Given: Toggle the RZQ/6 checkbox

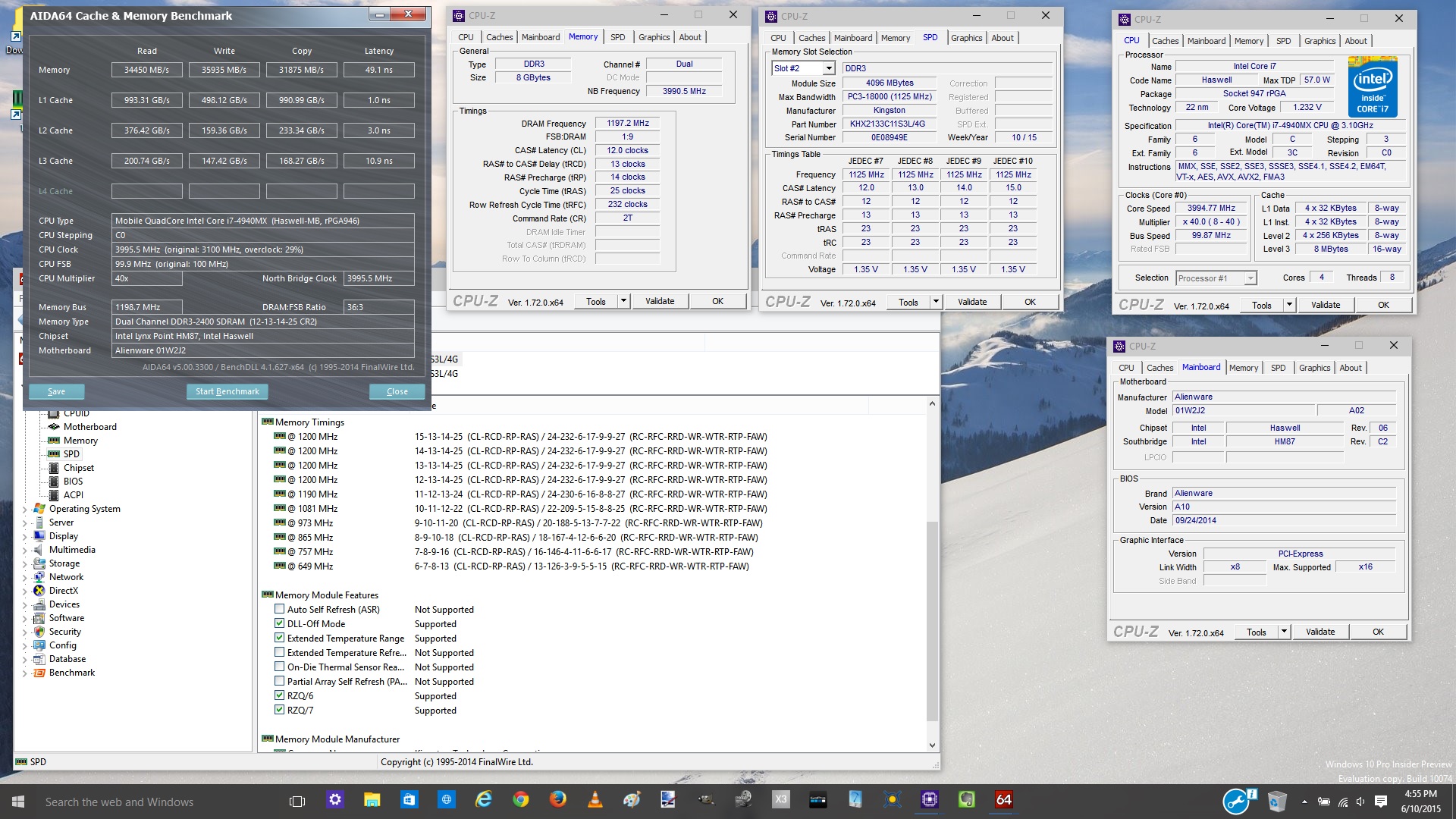Looking at the screenshot, I should (279, 695).
